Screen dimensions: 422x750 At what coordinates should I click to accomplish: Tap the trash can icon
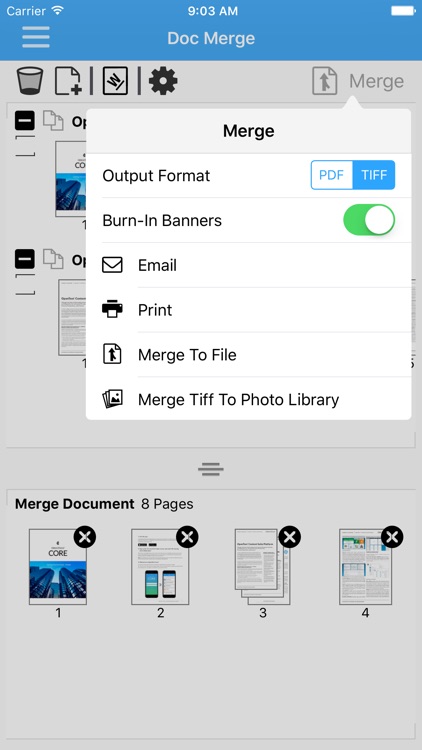pyautogui.click(x=30, y=81)
